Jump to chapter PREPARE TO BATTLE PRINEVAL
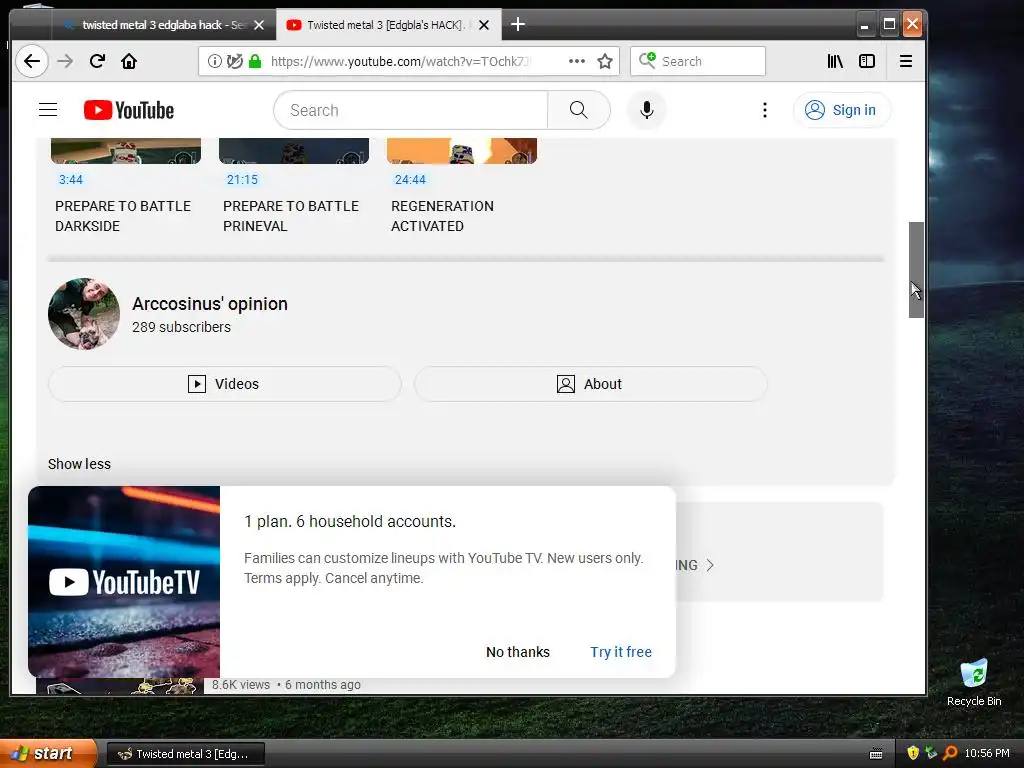Viewport: 1024px width, 768px height. pos(291,216)
